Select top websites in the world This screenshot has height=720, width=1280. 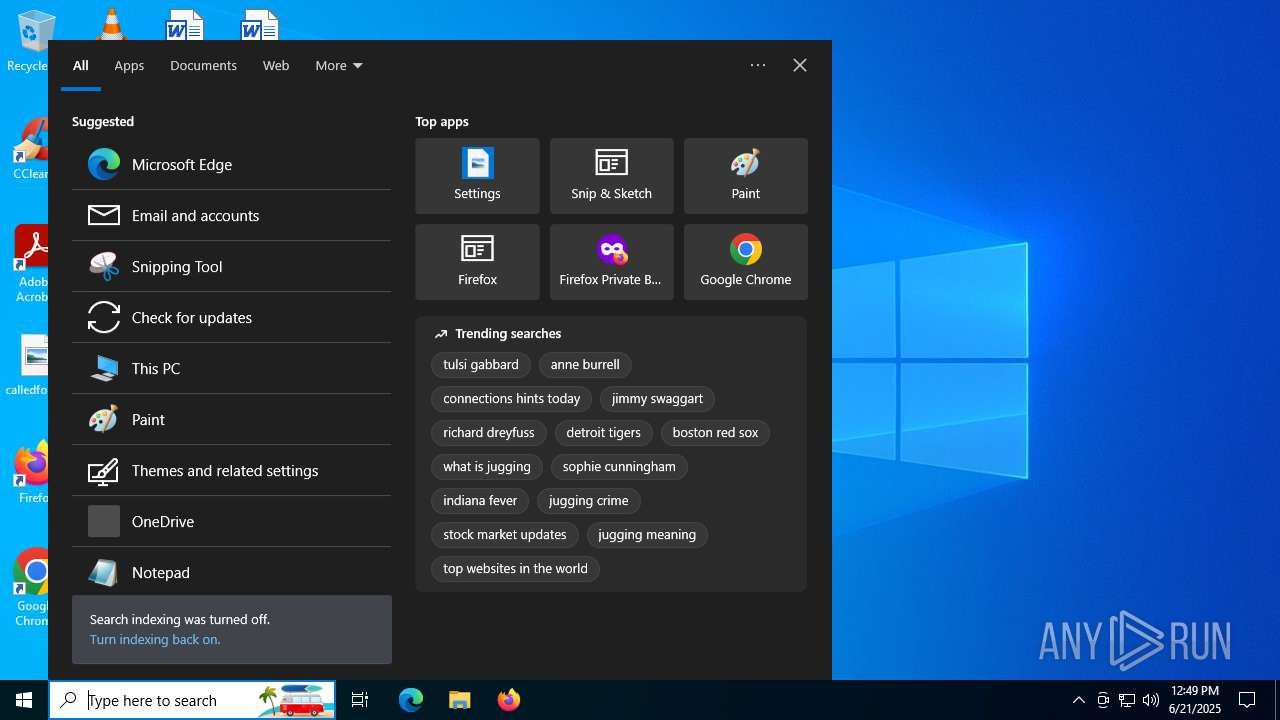pyautogui.click(x=515, y=569)
